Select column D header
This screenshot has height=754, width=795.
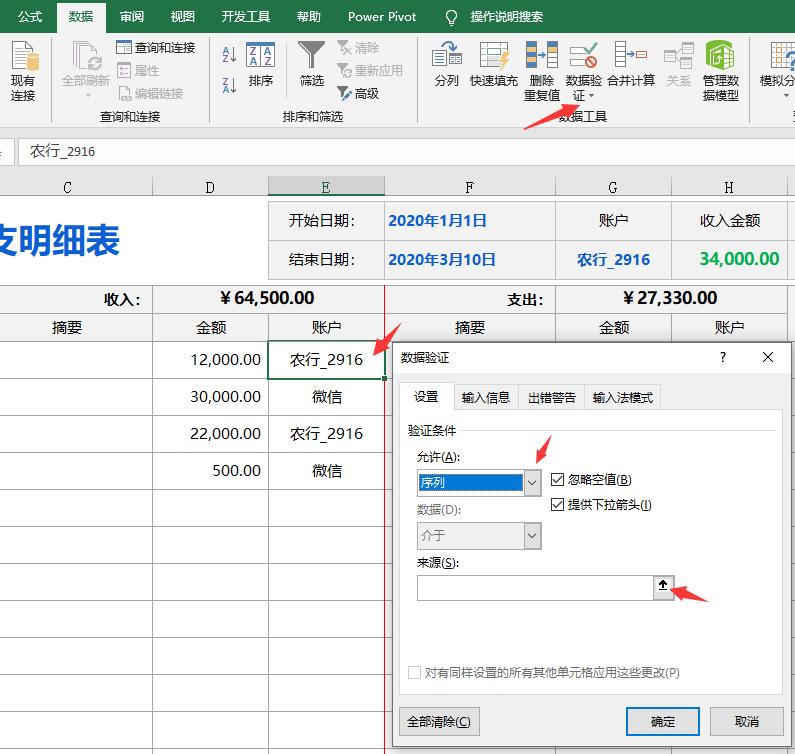tap(210, 187)
